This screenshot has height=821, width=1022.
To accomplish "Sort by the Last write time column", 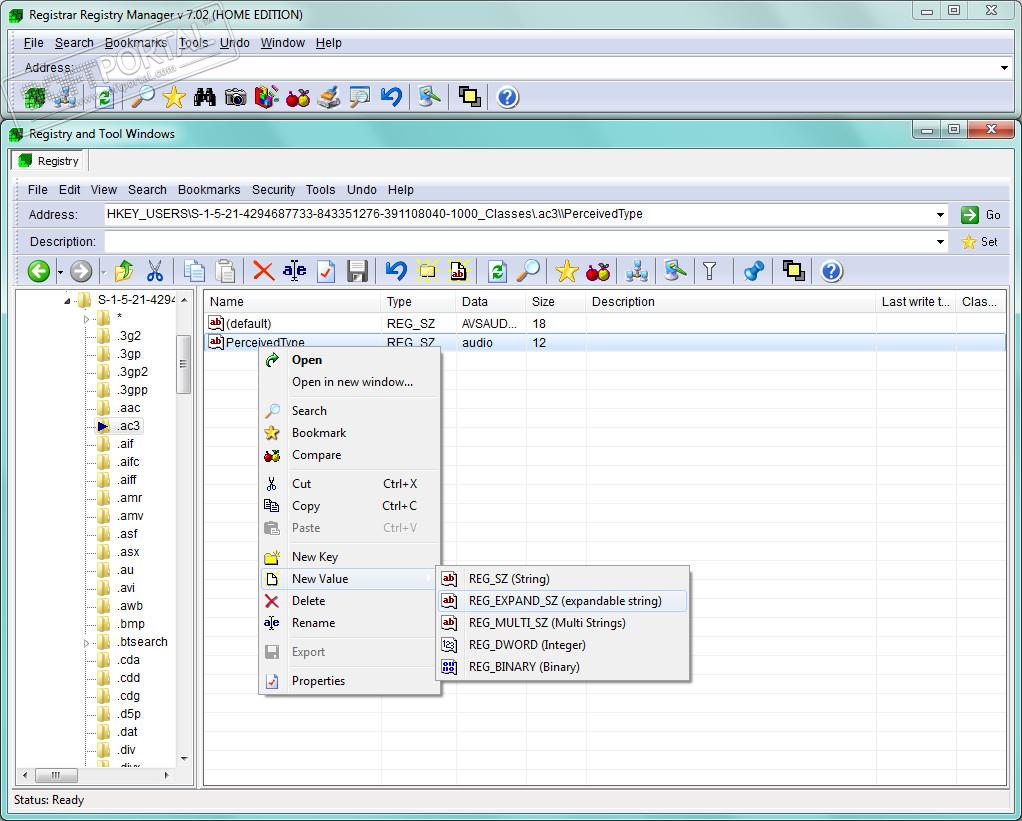I will pyautogui.click(x=915, y=302).
